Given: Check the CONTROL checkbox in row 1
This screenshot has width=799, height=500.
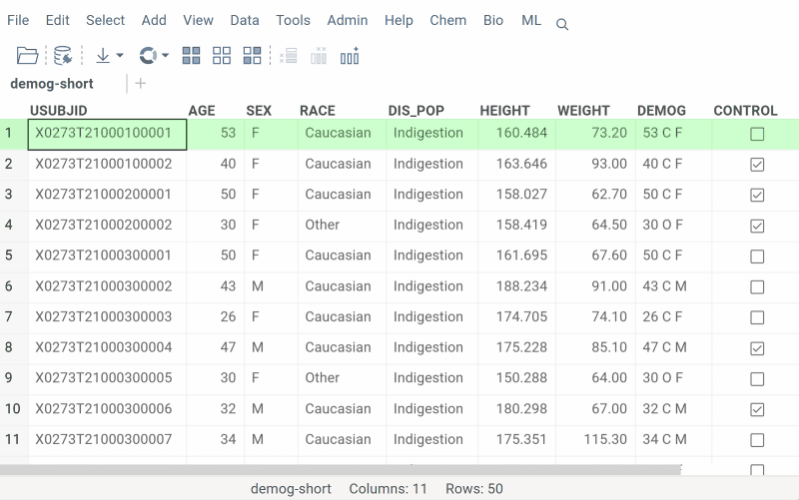Looking at the screenshot, I should click(x=757, y=134).
